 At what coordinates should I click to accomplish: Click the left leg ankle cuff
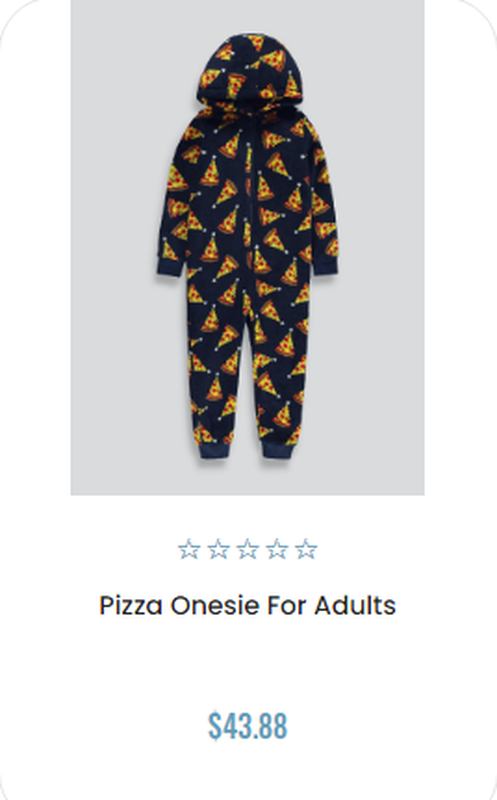click(213, 450)
